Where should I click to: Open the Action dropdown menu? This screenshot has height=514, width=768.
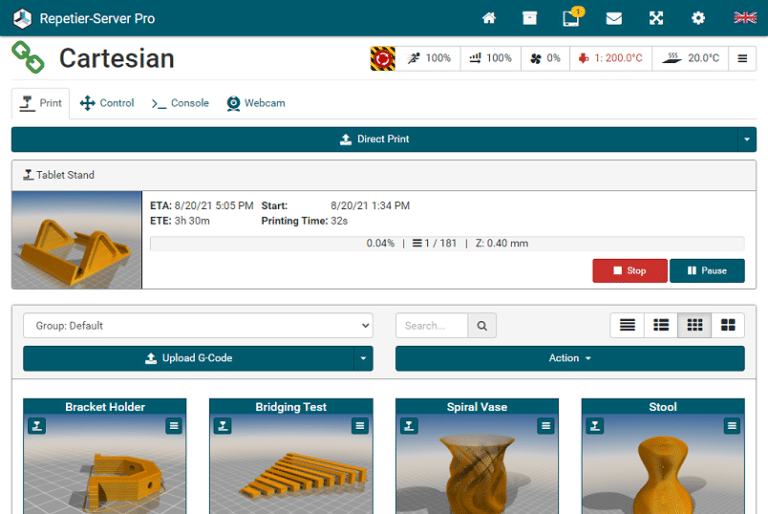[x=569, y=358]
